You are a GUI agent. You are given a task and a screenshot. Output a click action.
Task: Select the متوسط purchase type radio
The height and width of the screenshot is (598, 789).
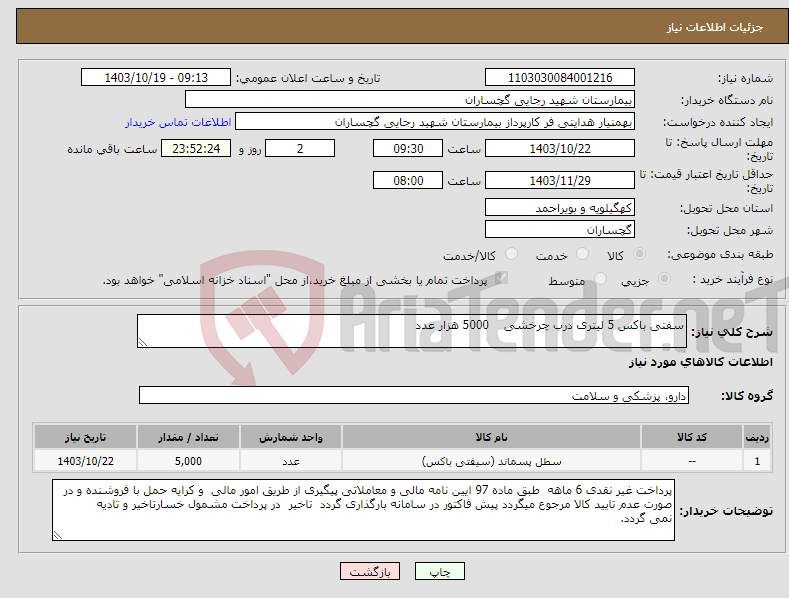600,279
